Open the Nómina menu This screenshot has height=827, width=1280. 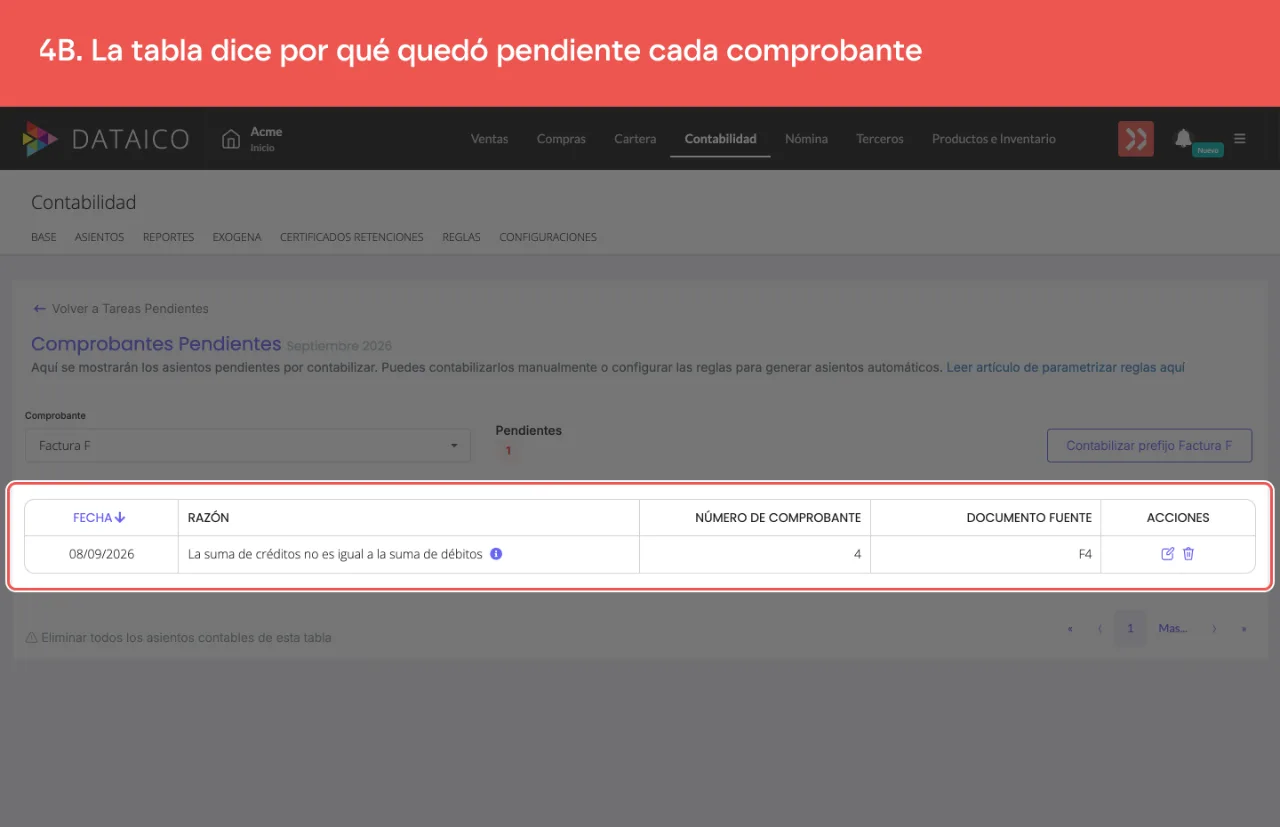tap(806, 139)
